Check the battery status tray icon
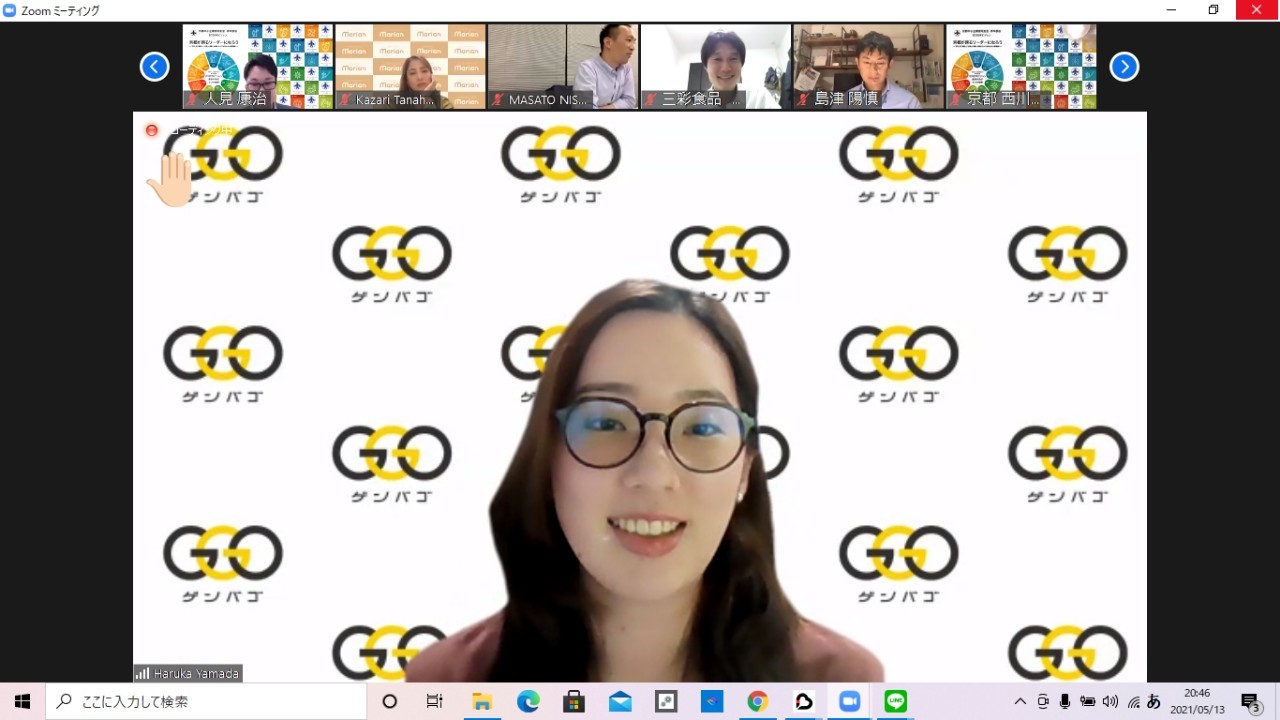The width and height of the screenshot is (1280, 720). pos(1087,702)
